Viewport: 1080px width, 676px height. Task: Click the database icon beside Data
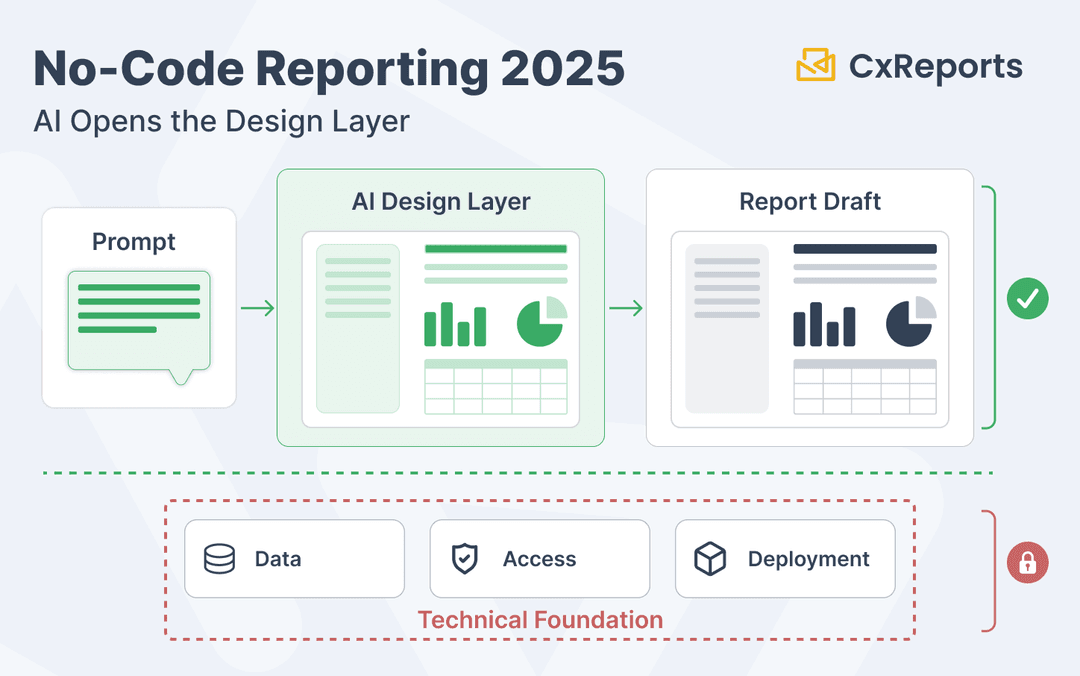220,559
